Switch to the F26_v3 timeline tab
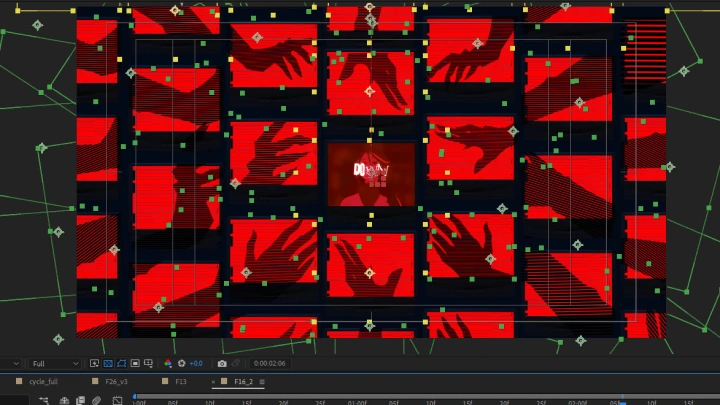 pos(116,382)
